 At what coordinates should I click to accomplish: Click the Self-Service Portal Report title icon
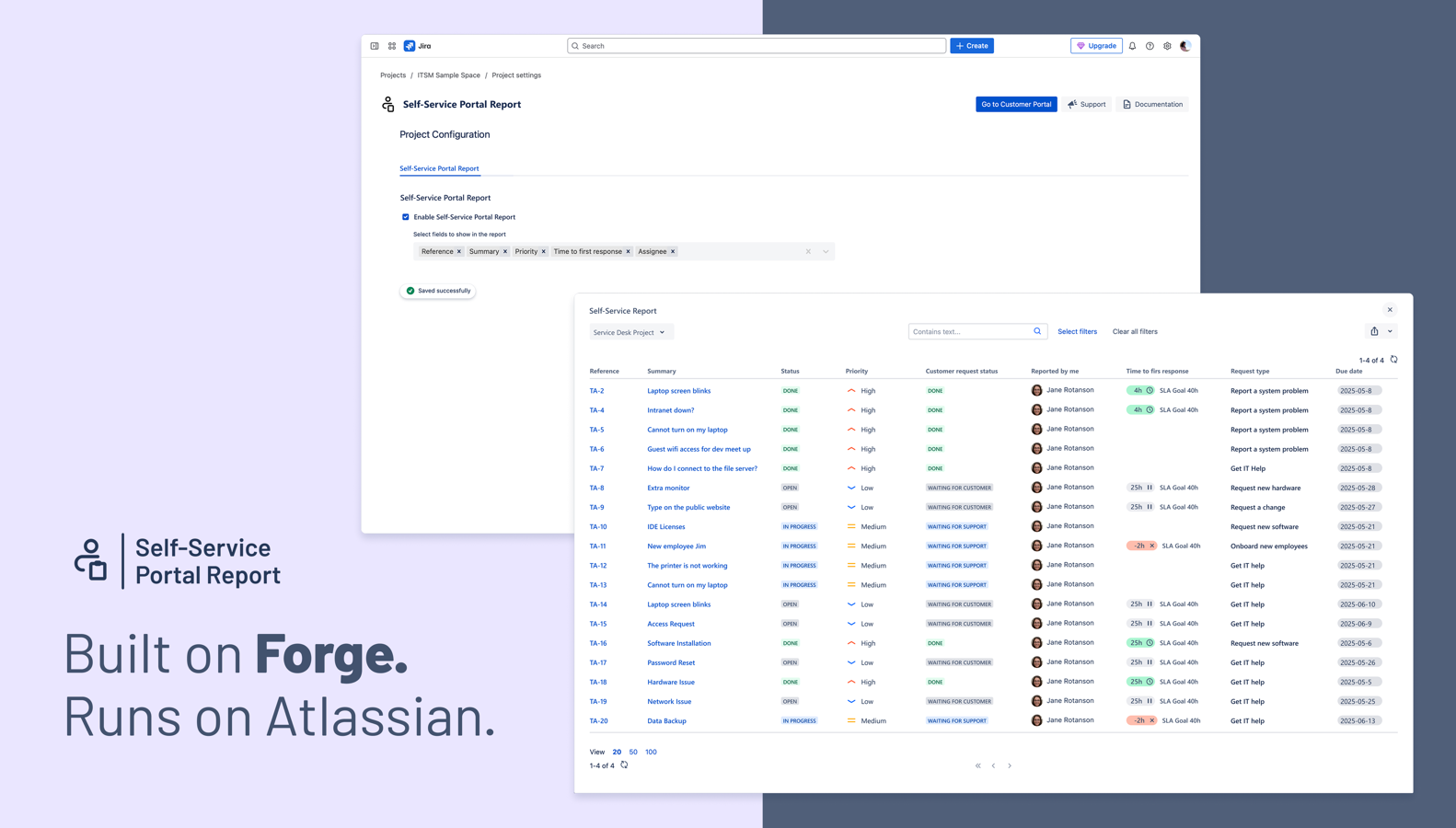pos(388,105)
